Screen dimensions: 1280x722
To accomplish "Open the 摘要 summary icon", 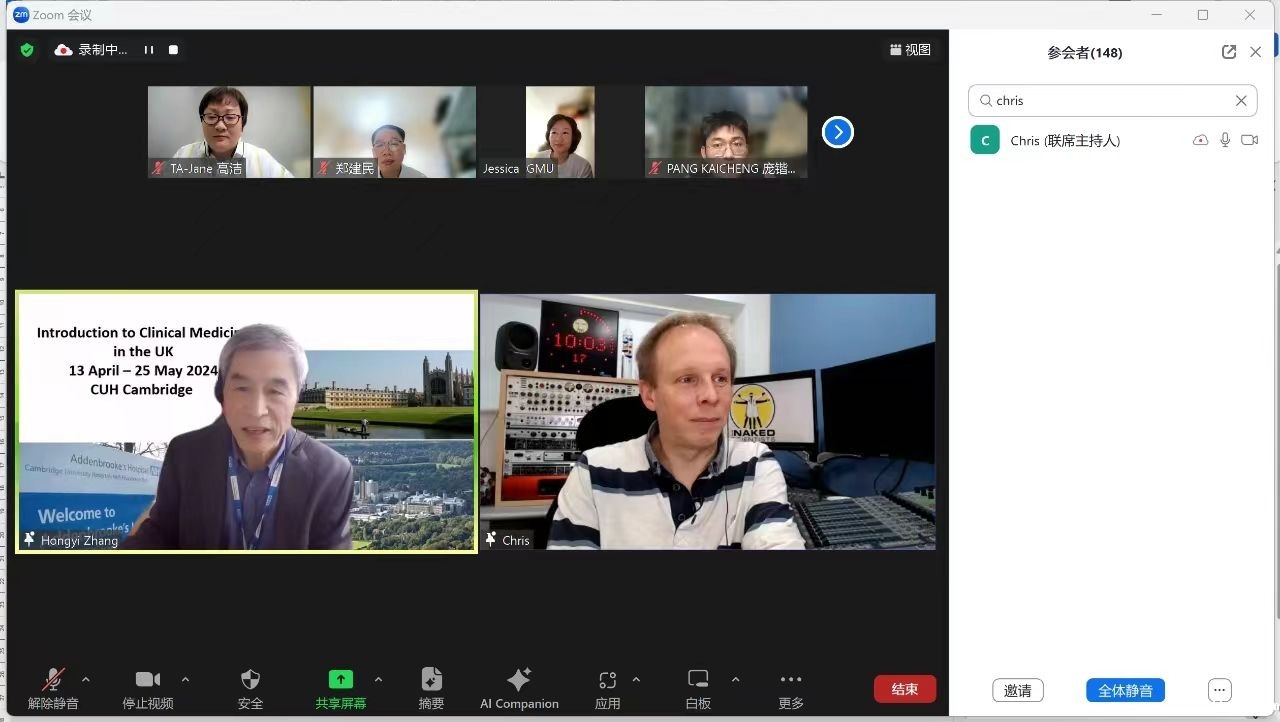I will point(431,681).
